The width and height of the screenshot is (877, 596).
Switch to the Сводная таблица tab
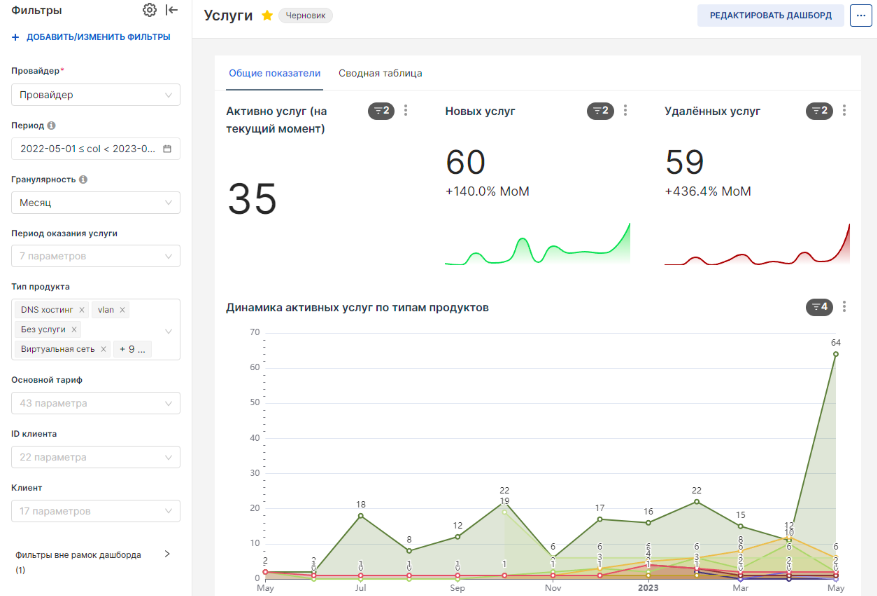tap(380, 73)
